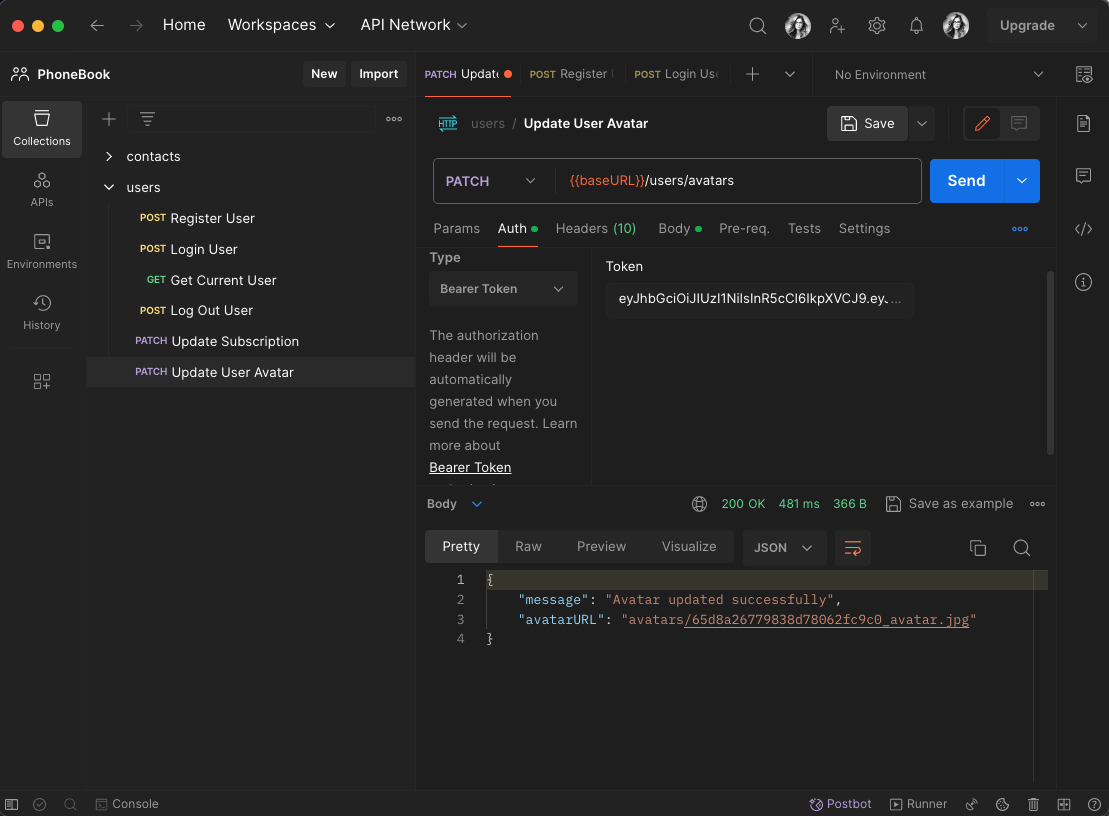
Task: Click the network globe icon near status
Action: point(699,504)
